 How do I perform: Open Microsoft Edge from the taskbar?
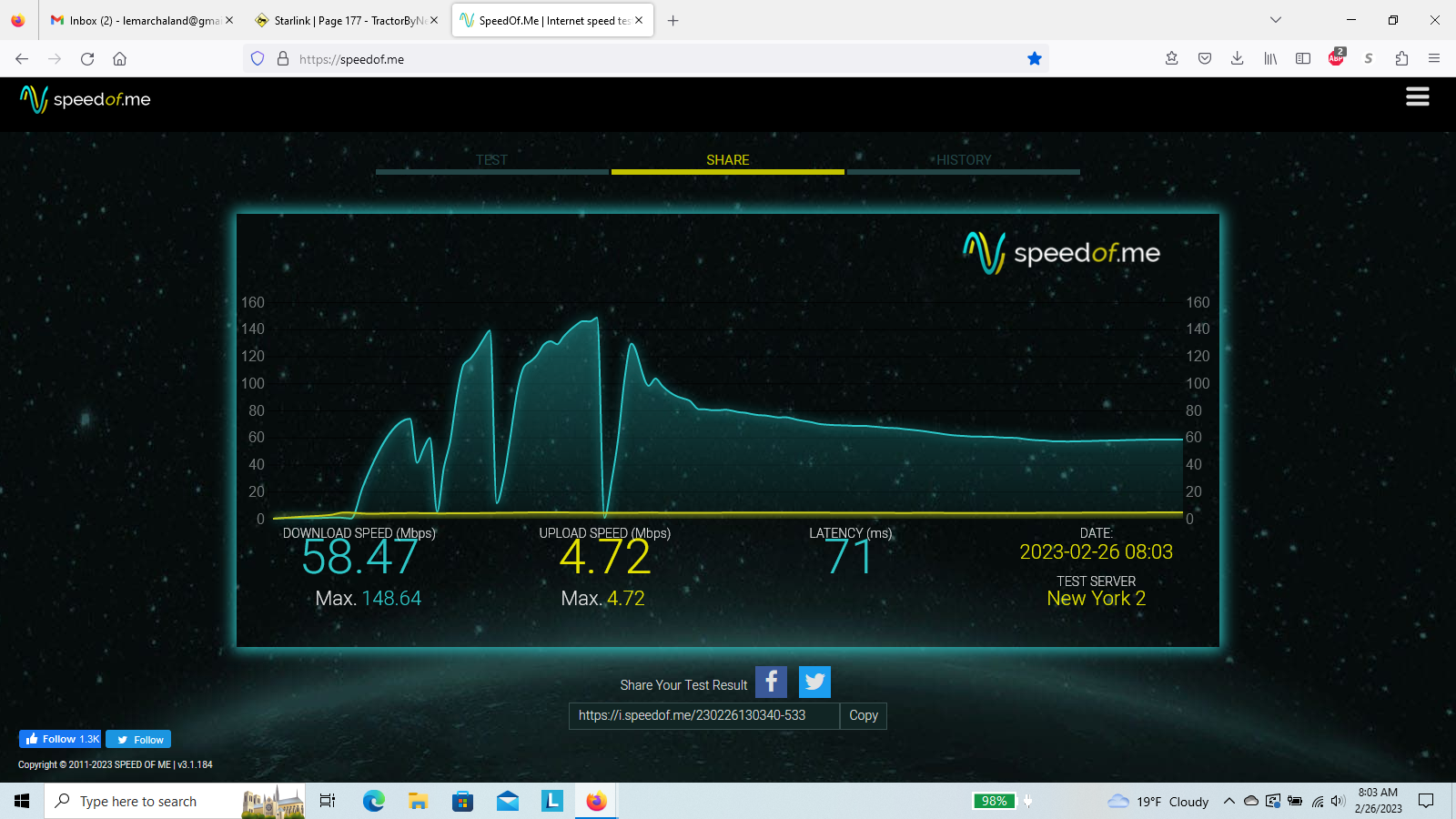[373, 801]
